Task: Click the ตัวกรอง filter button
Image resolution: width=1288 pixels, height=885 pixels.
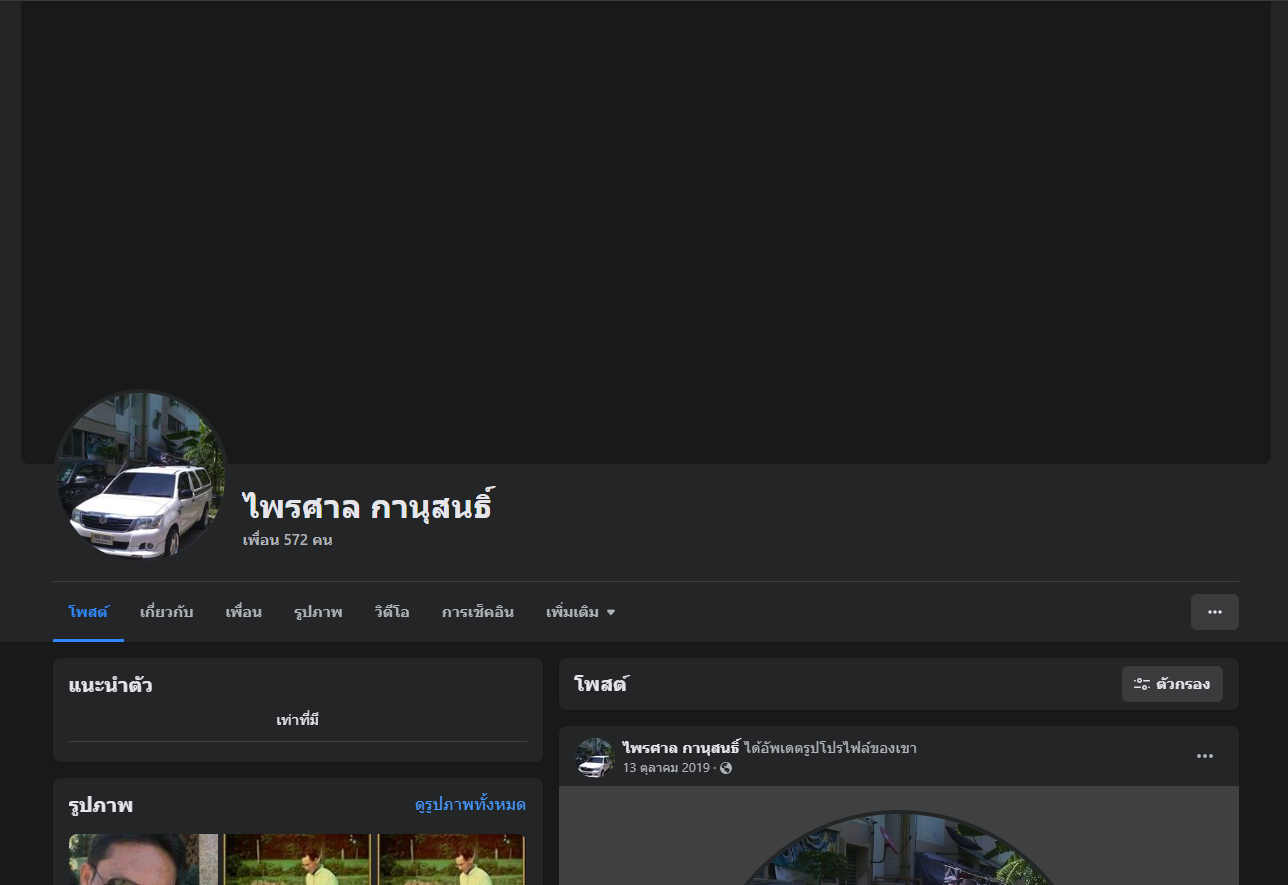Action: pyautogui.click(x=1172, y=684)
